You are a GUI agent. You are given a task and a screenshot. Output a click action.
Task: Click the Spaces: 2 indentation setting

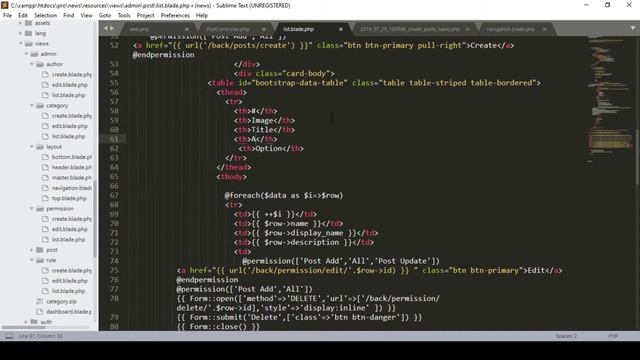[566, 336]
